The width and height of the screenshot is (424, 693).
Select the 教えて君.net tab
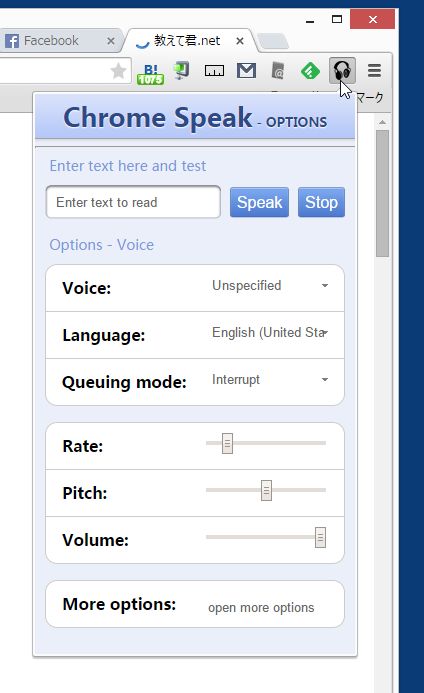point(190,41)
